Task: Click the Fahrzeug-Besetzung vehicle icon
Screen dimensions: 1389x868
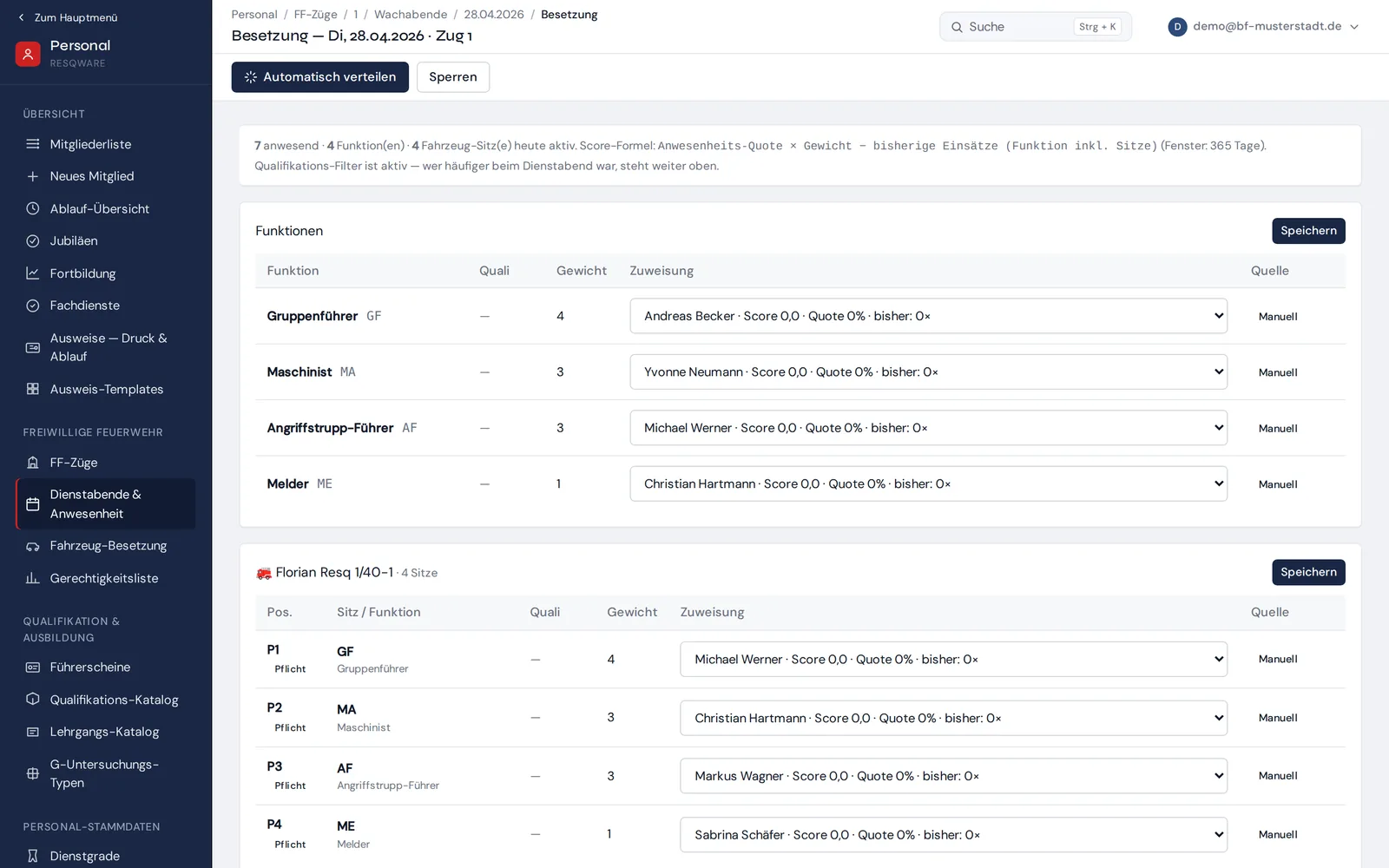Action: coord(33,546)
